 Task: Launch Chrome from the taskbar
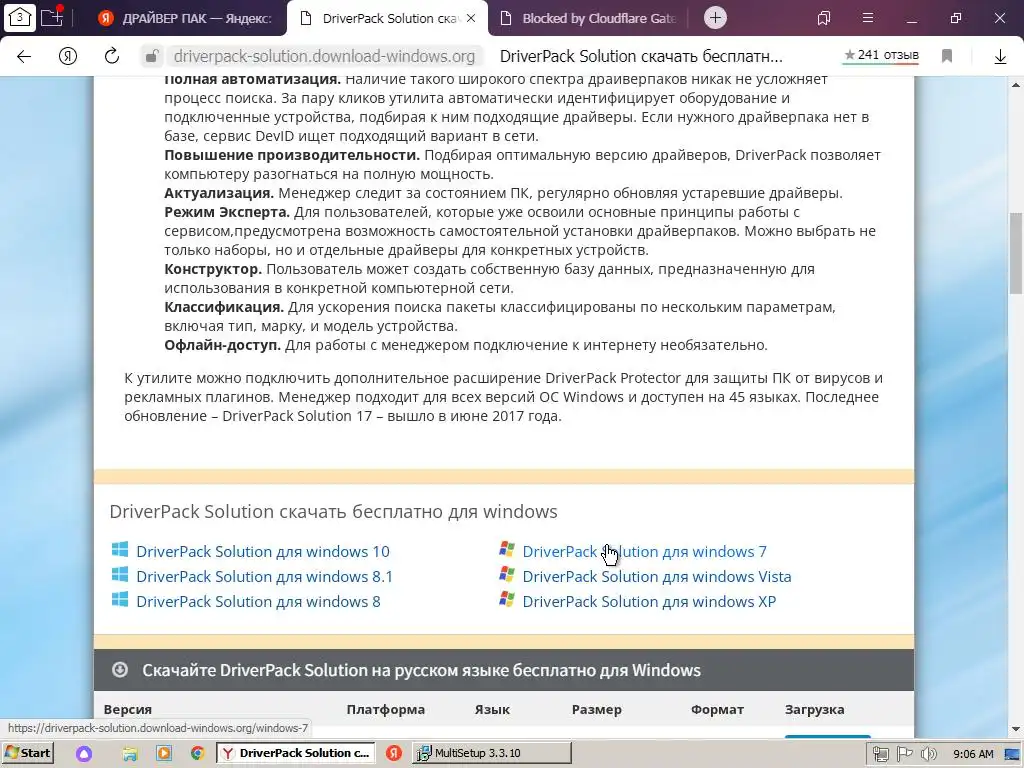pos(197,754)
